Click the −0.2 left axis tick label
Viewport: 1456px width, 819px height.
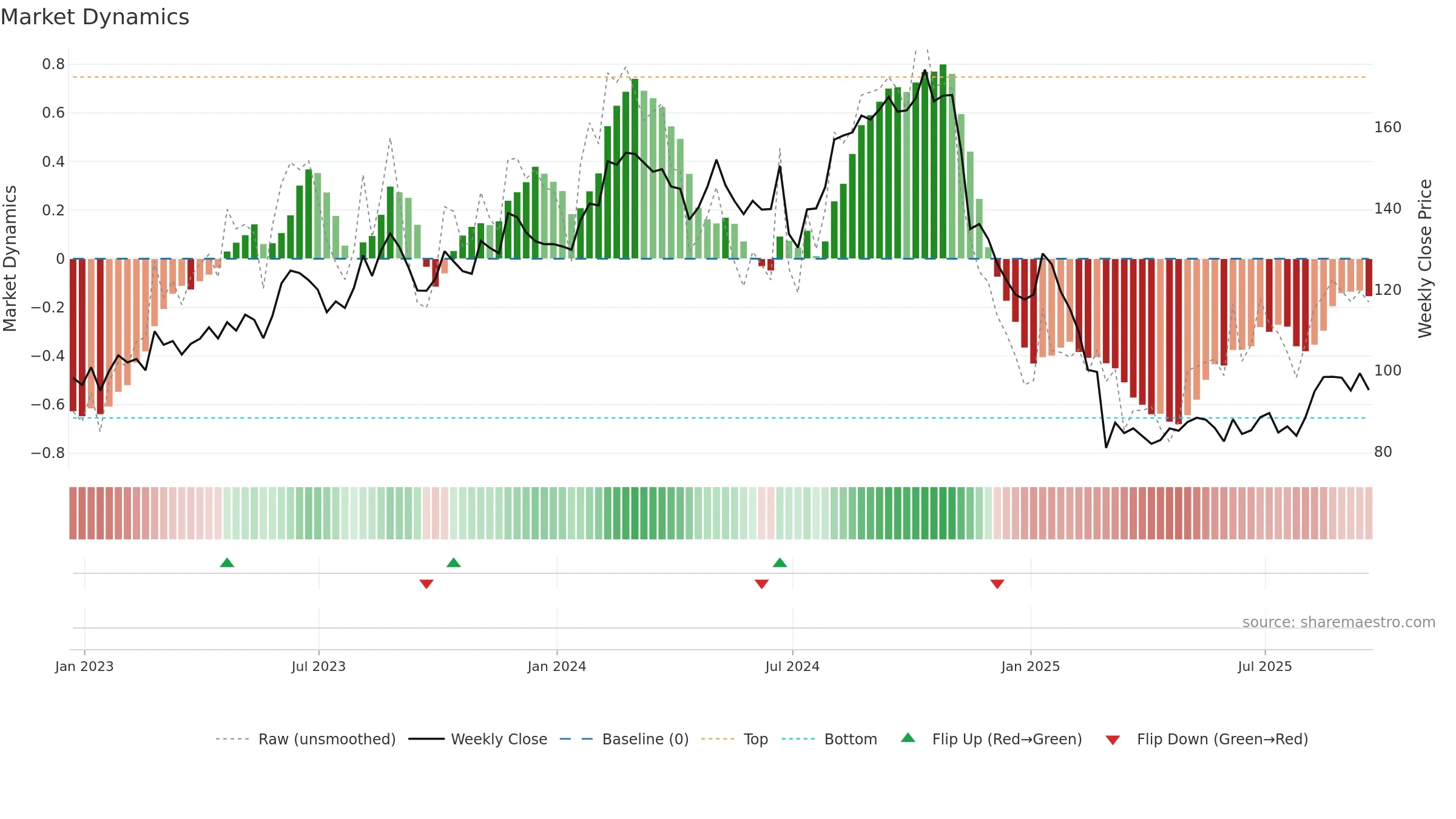pos(48,307)
